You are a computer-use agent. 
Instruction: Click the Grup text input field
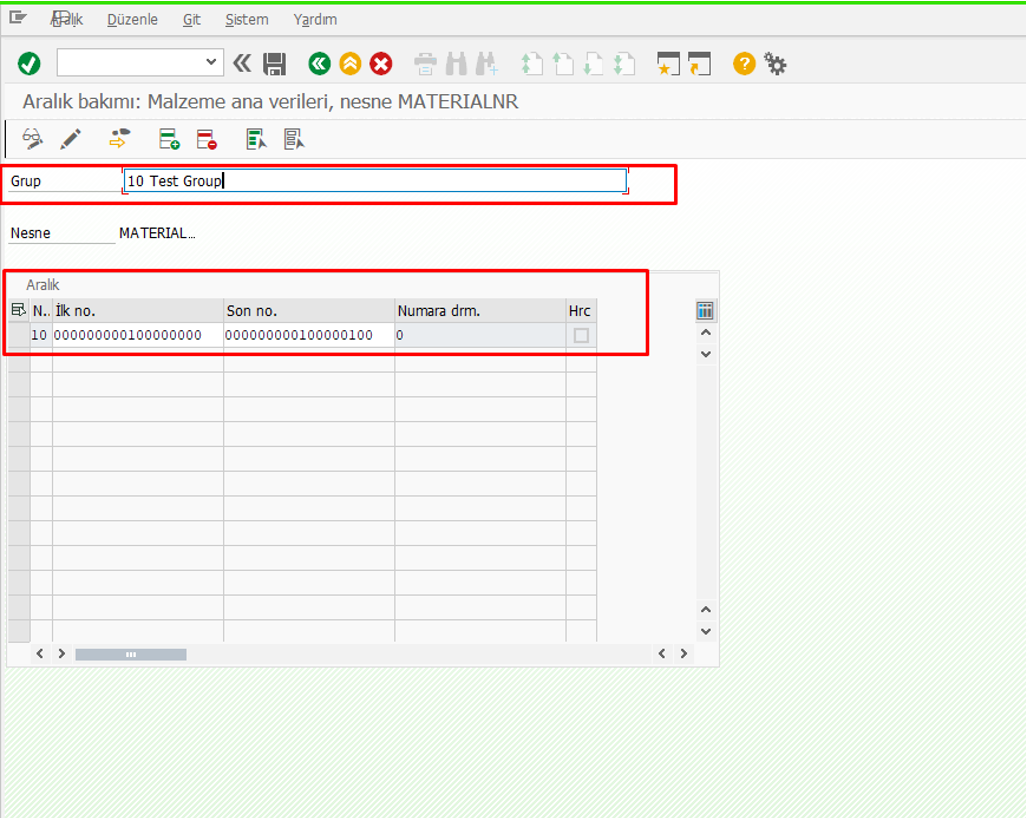(375, 181)
